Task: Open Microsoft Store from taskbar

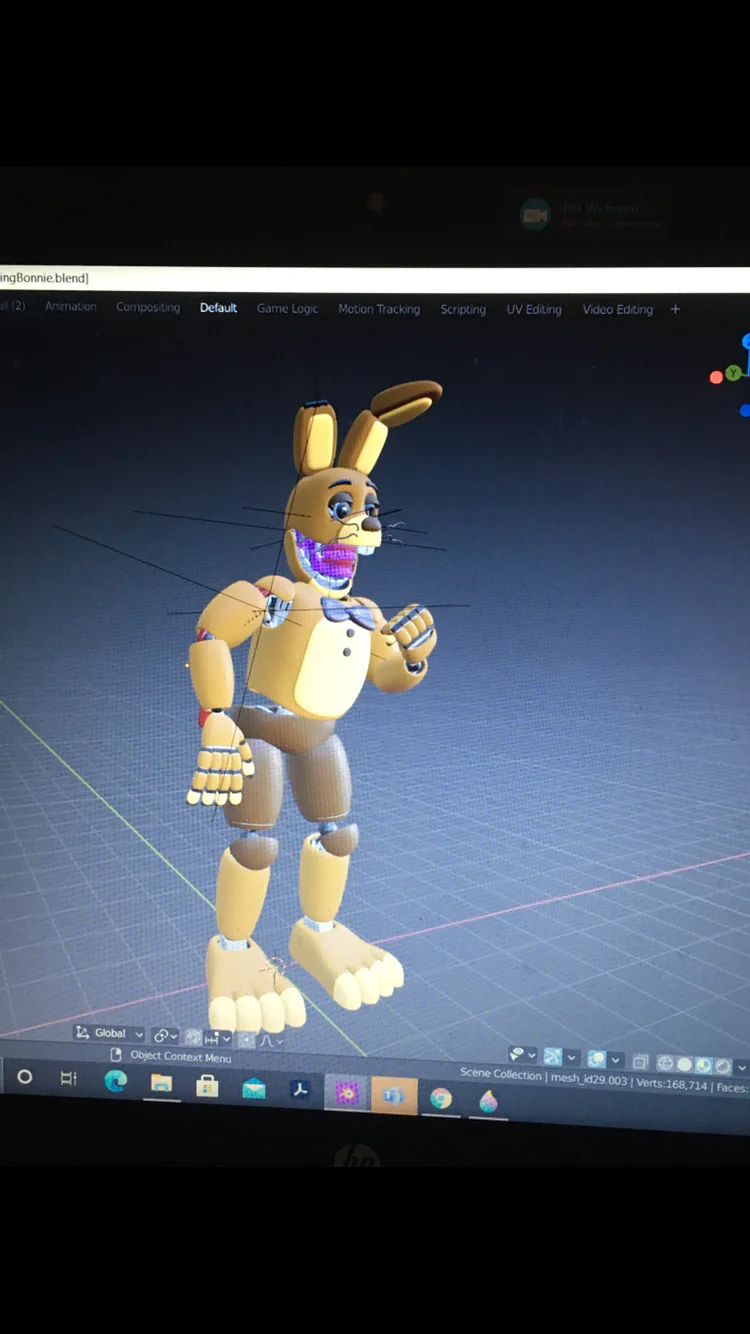Action: (207, 1085)
